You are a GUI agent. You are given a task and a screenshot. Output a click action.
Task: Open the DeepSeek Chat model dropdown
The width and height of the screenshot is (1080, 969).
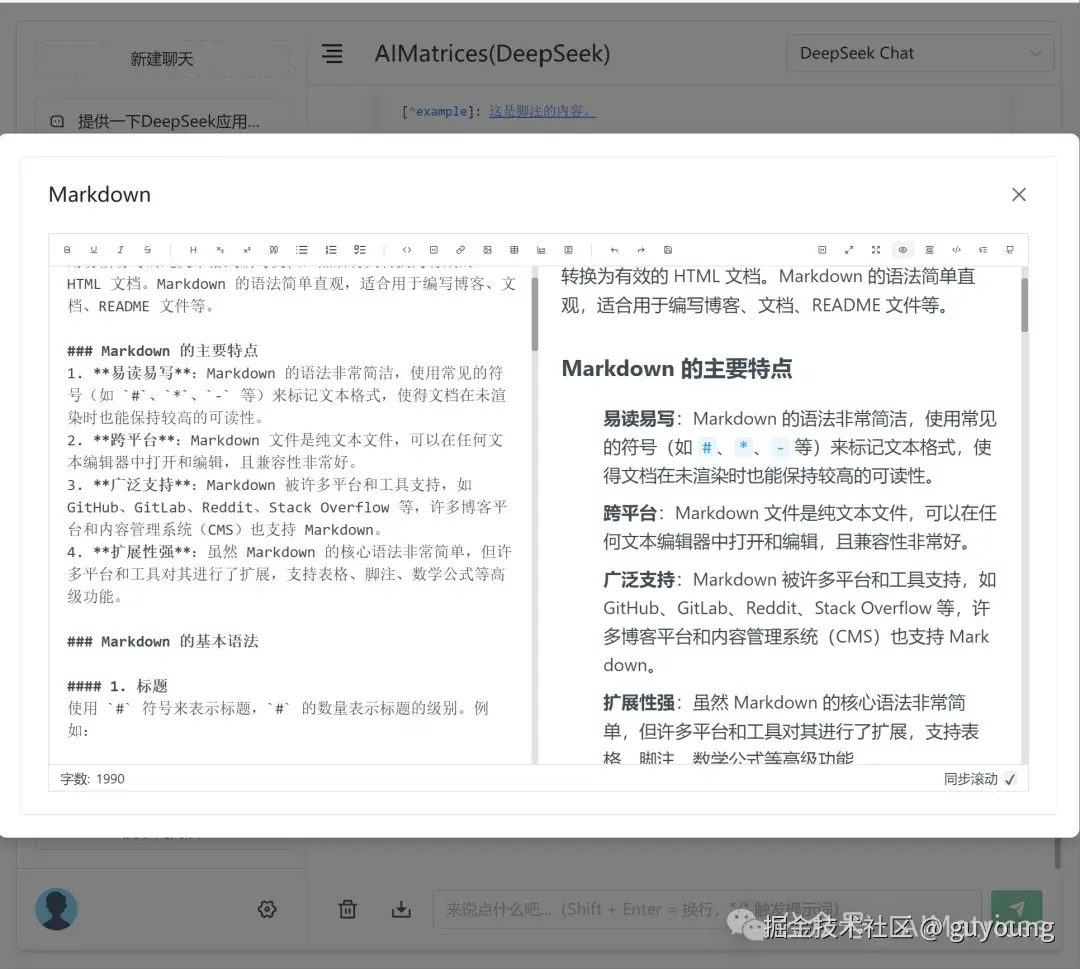click(920, 53)
